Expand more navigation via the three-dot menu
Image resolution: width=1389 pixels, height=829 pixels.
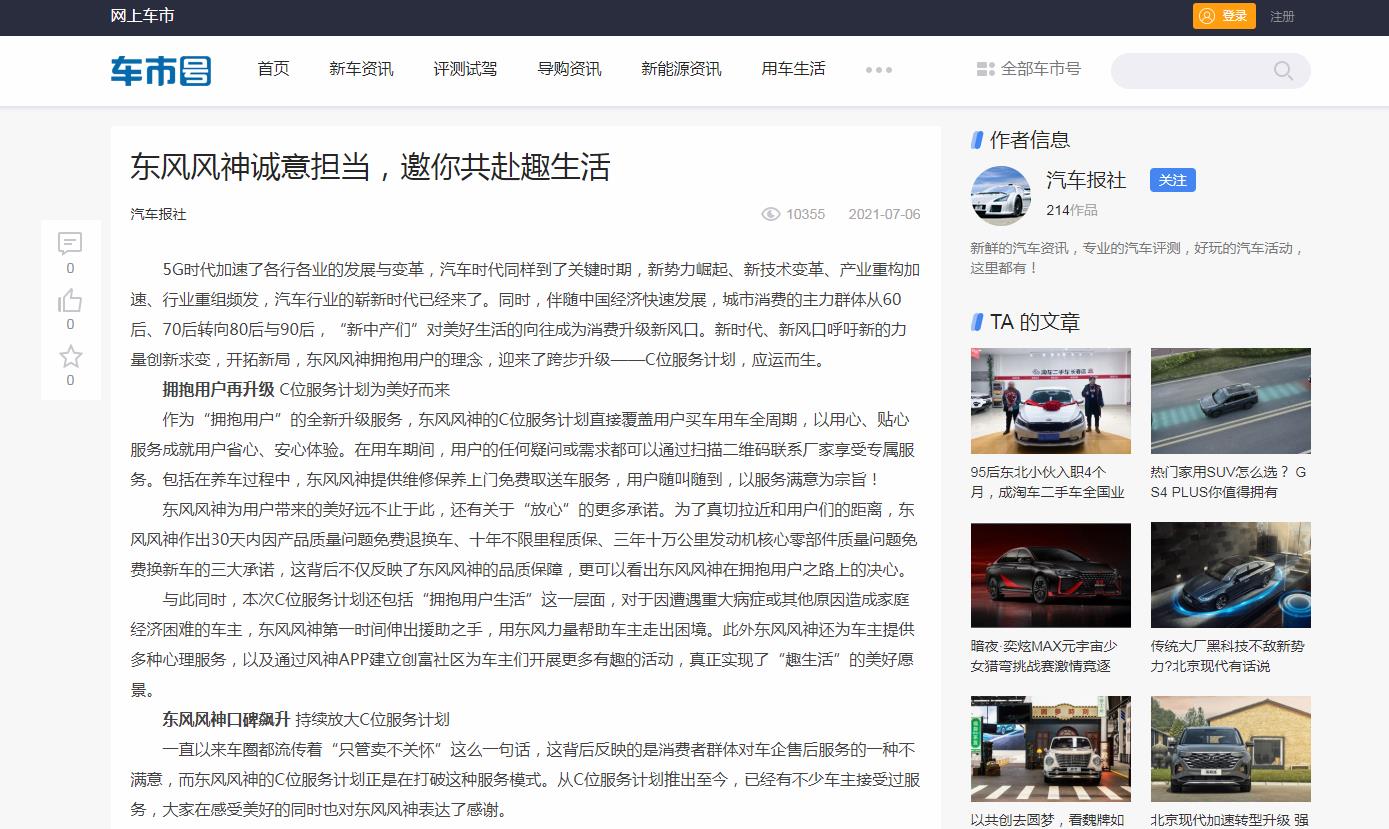point(879,70)
